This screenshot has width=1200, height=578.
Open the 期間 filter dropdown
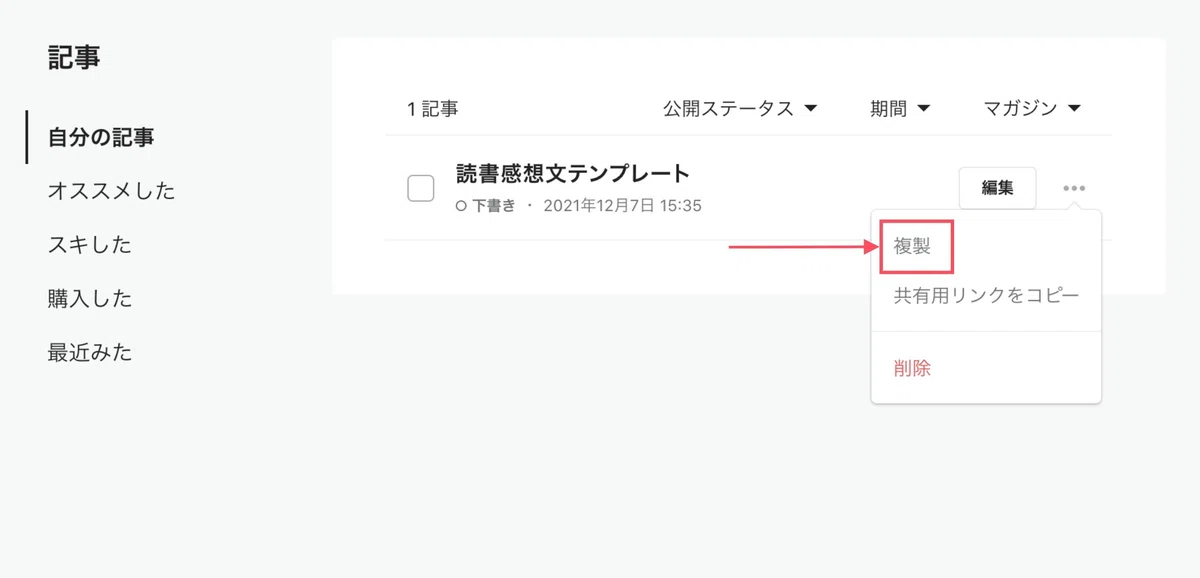[901, 108]
